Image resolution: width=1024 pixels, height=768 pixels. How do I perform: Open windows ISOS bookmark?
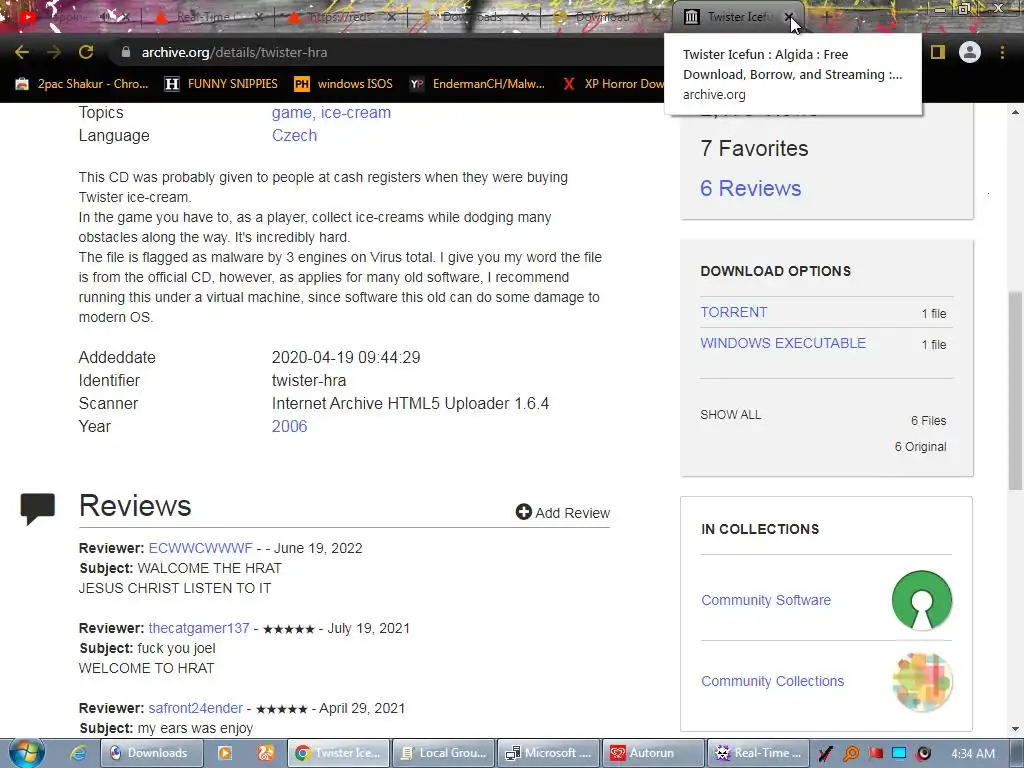click(x=344, y=84)
